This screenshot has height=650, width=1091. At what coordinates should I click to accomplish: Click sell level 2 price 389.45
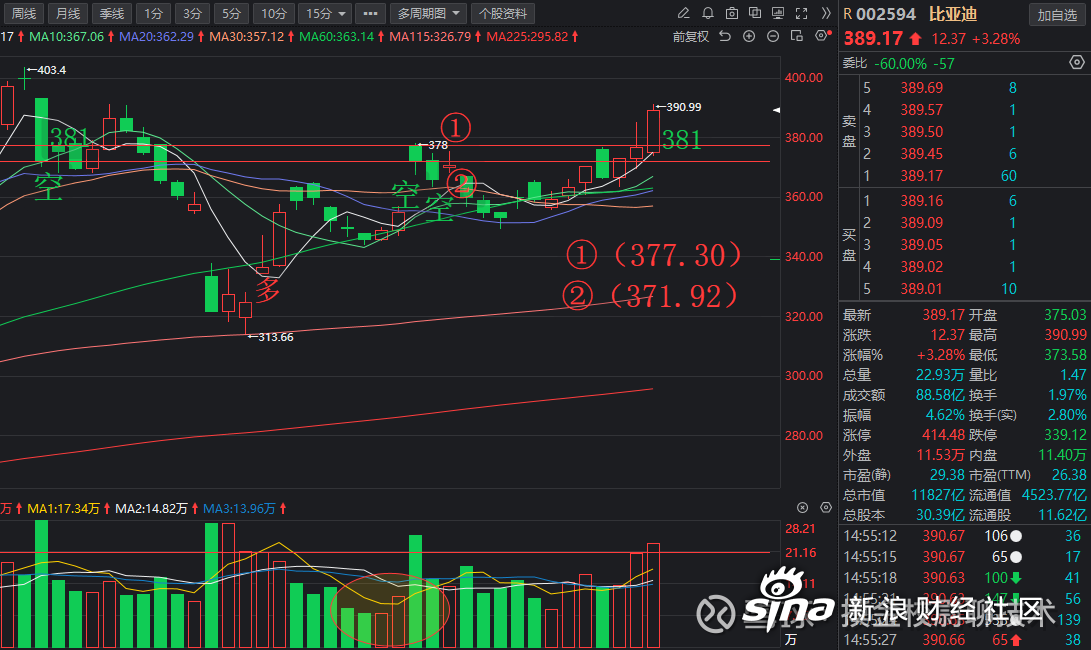pos(921,154)
